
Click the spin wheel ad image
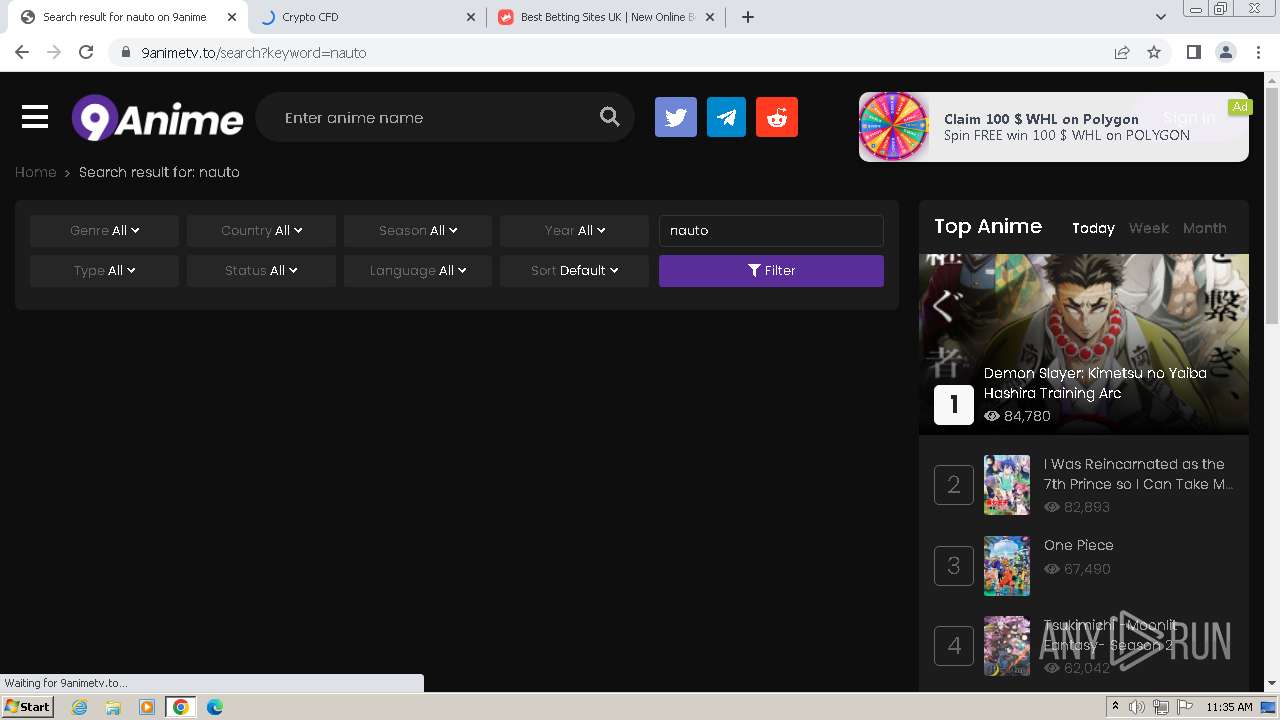click(894, 127)
